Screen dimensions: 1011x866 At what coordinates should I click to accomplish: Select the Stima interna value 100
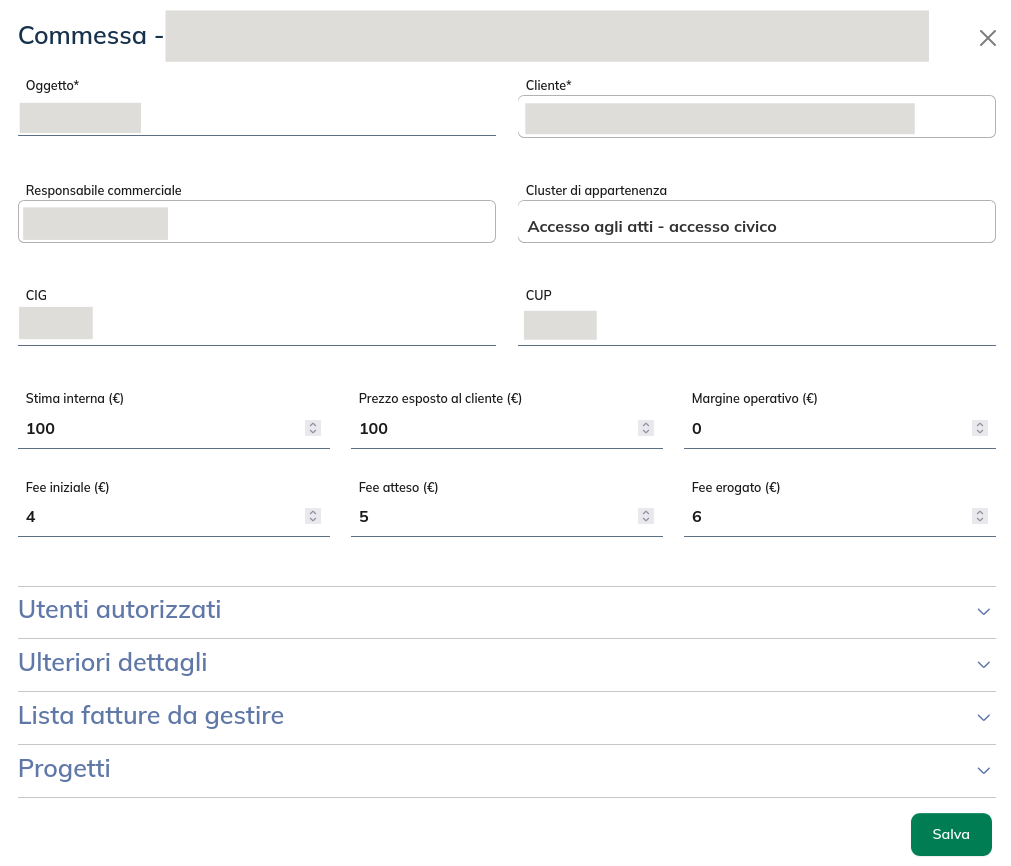pos(40,429)
